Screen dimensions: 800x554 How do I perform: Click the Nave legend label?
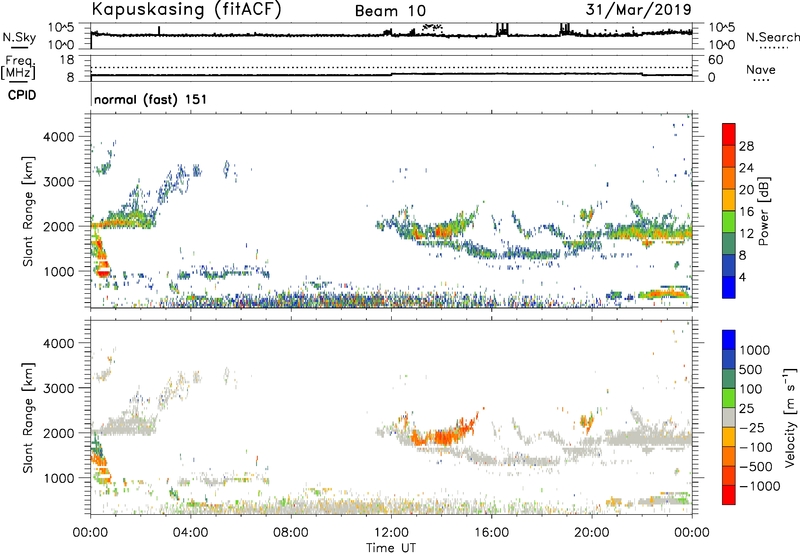click(761, 69)
